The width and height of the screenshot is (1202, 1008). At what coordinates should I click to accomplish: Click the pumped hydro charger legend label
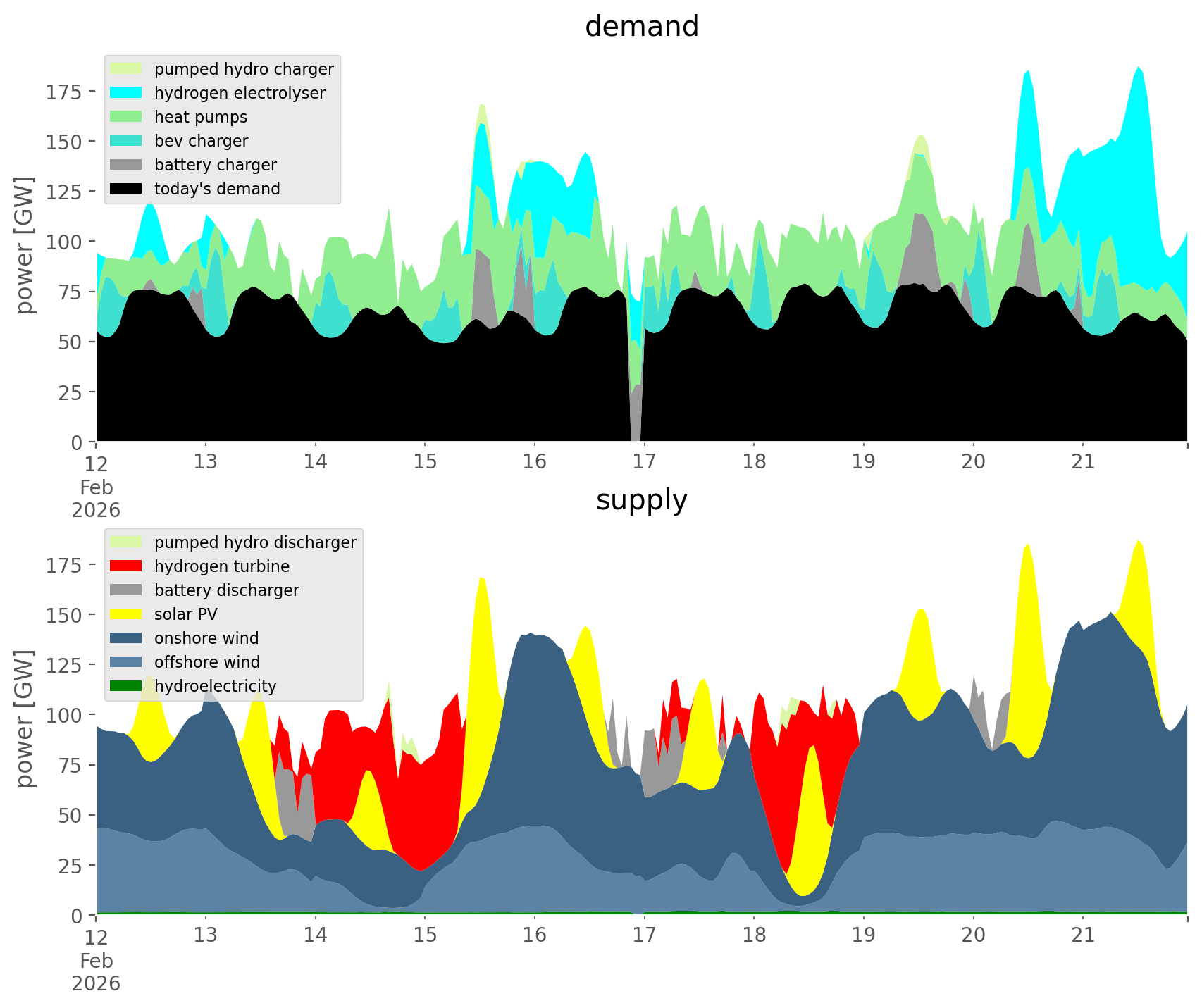point(244,69)
